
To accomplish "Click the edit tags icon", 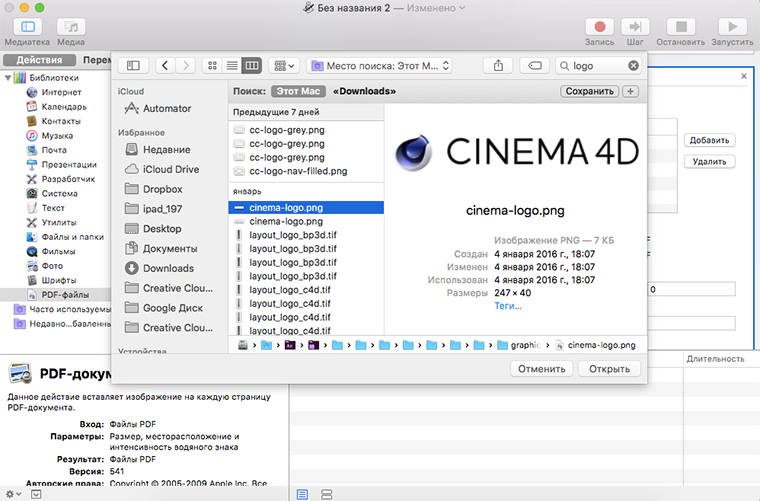I will (x=535, y=65).
